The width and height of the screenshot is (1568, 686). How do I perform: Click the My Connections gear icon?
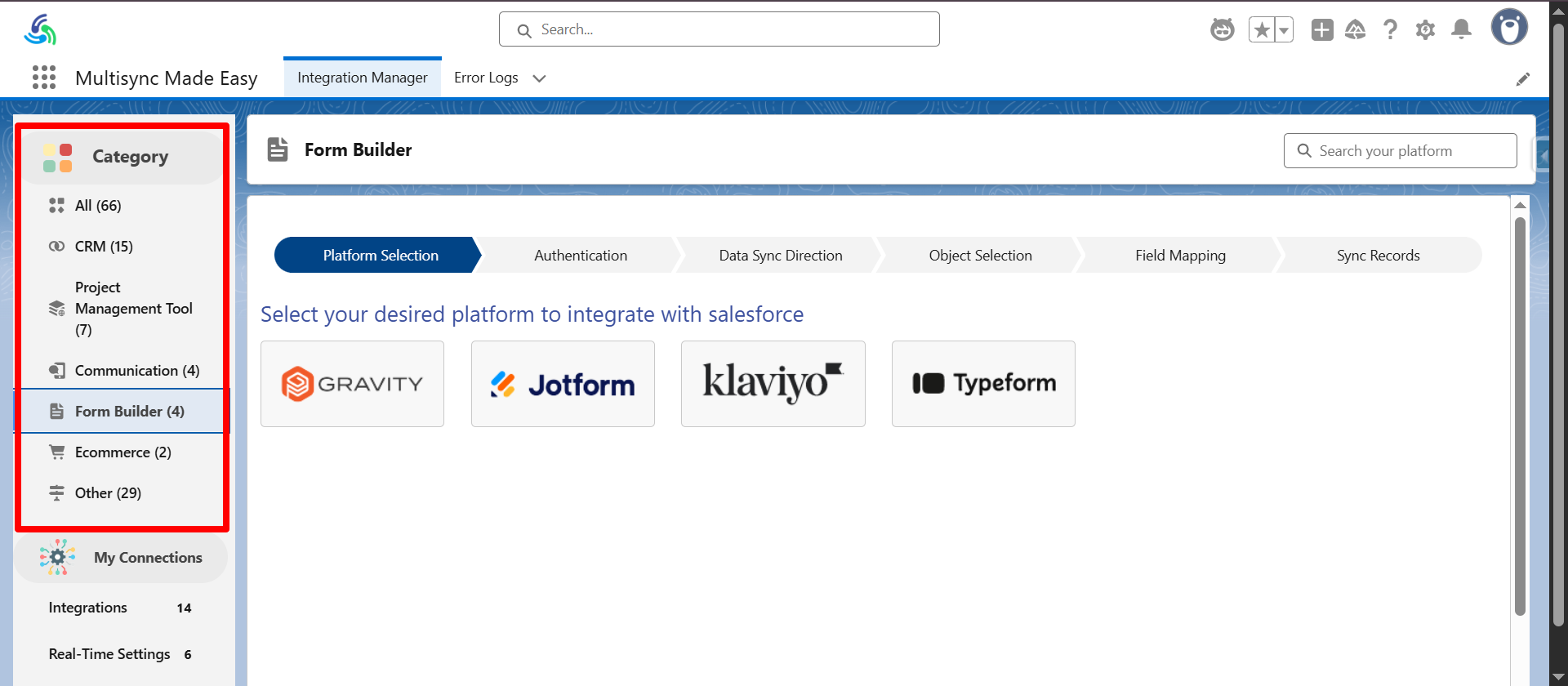click(x=57, y=558)
